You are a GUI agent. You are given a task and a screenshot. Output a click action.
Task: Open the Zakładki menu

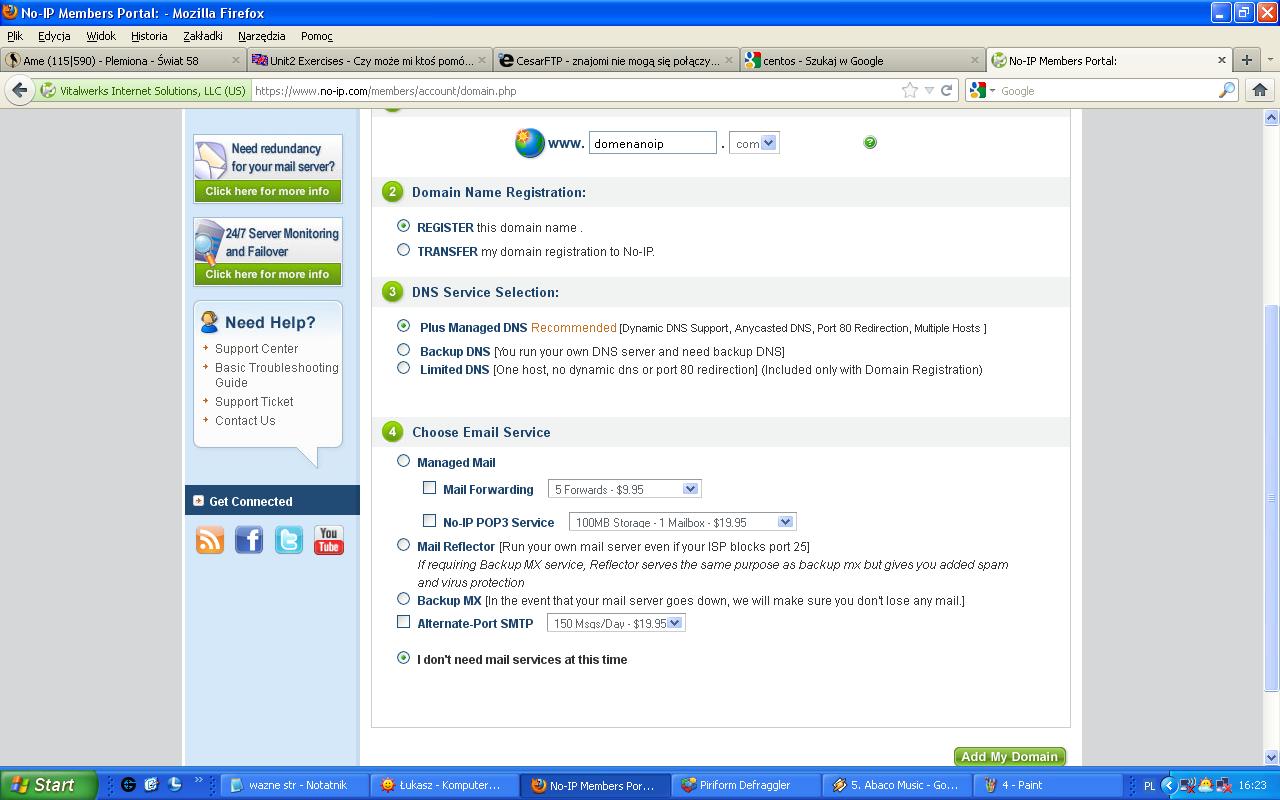click(203, 36)
